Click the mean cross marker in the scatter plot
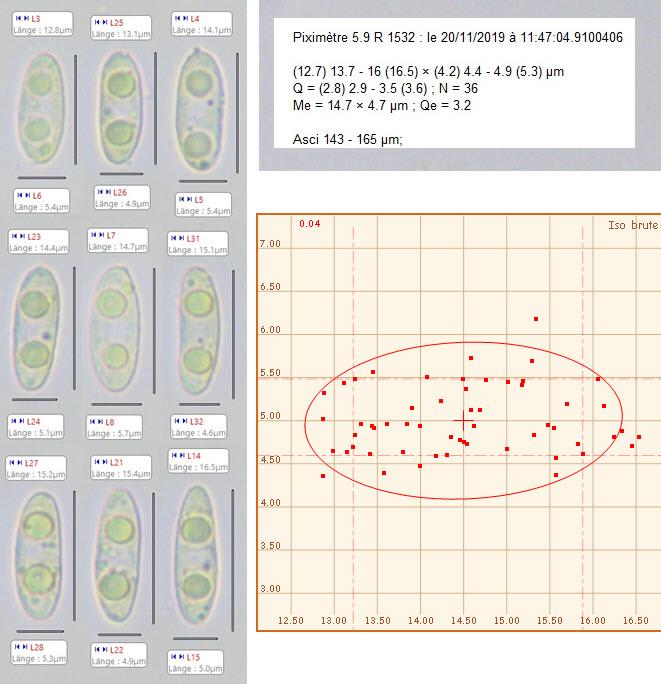 click(x=463, y=421)
